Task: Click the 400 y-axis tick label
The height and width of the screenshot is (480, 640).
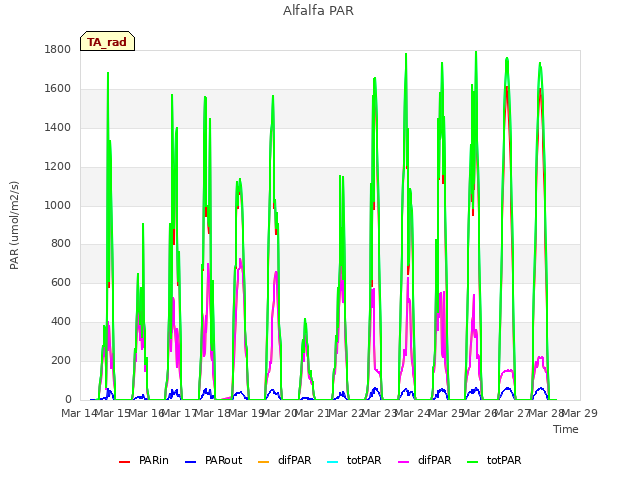Action: coord(61,322)
